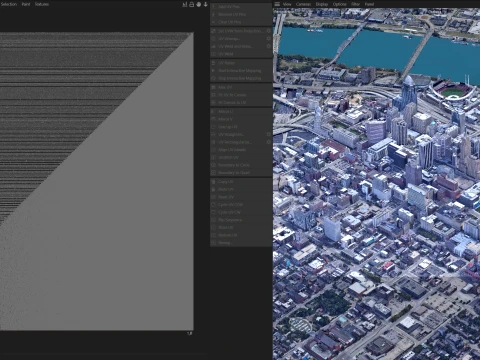Viewport: 480px width, 360px height.
Task: Open UV Weld and Relax options gear
Action: [x=269, y=46]
